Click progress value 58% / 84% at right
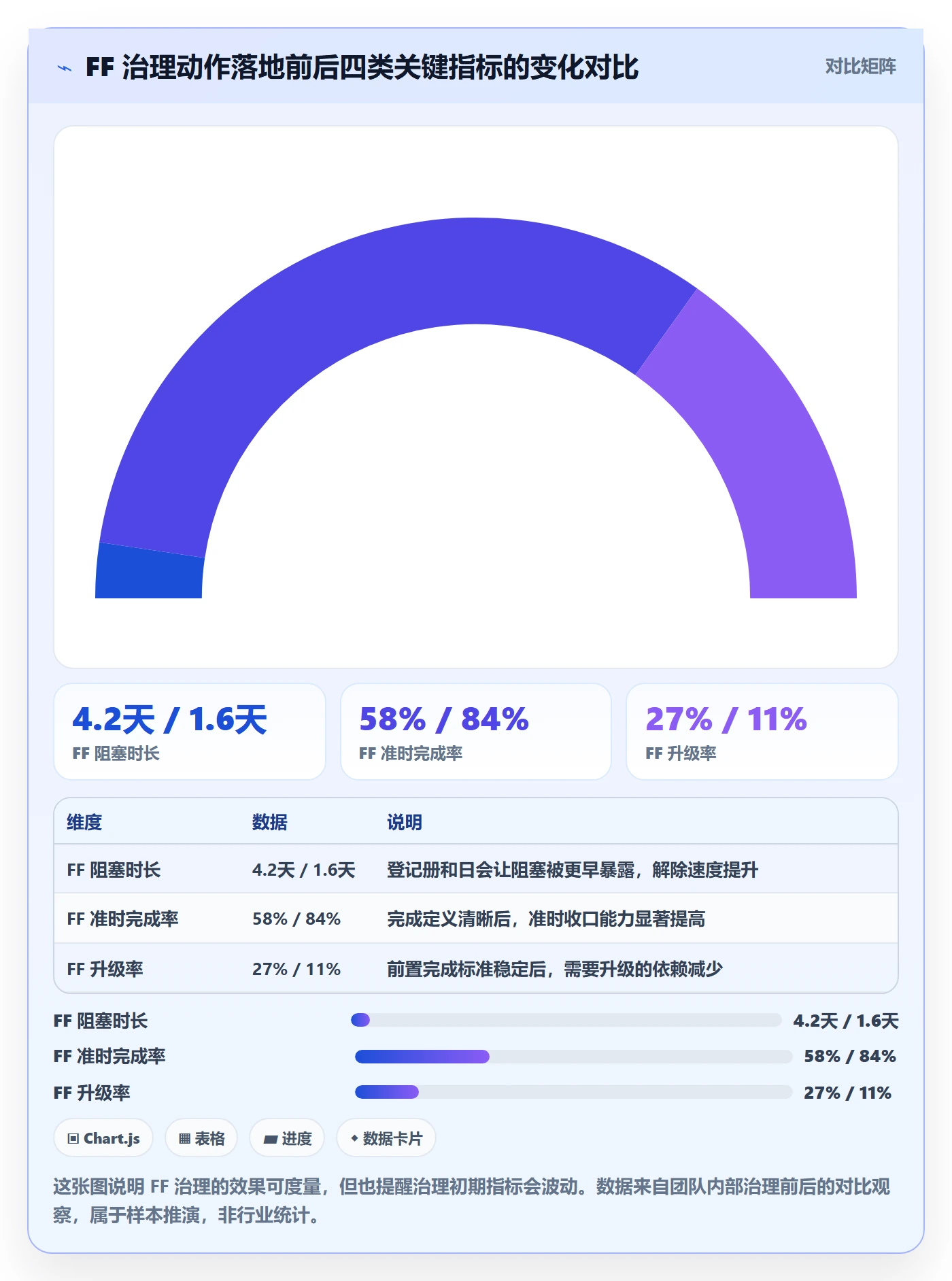This screenshot has height=1281, width=952. 850,1056
